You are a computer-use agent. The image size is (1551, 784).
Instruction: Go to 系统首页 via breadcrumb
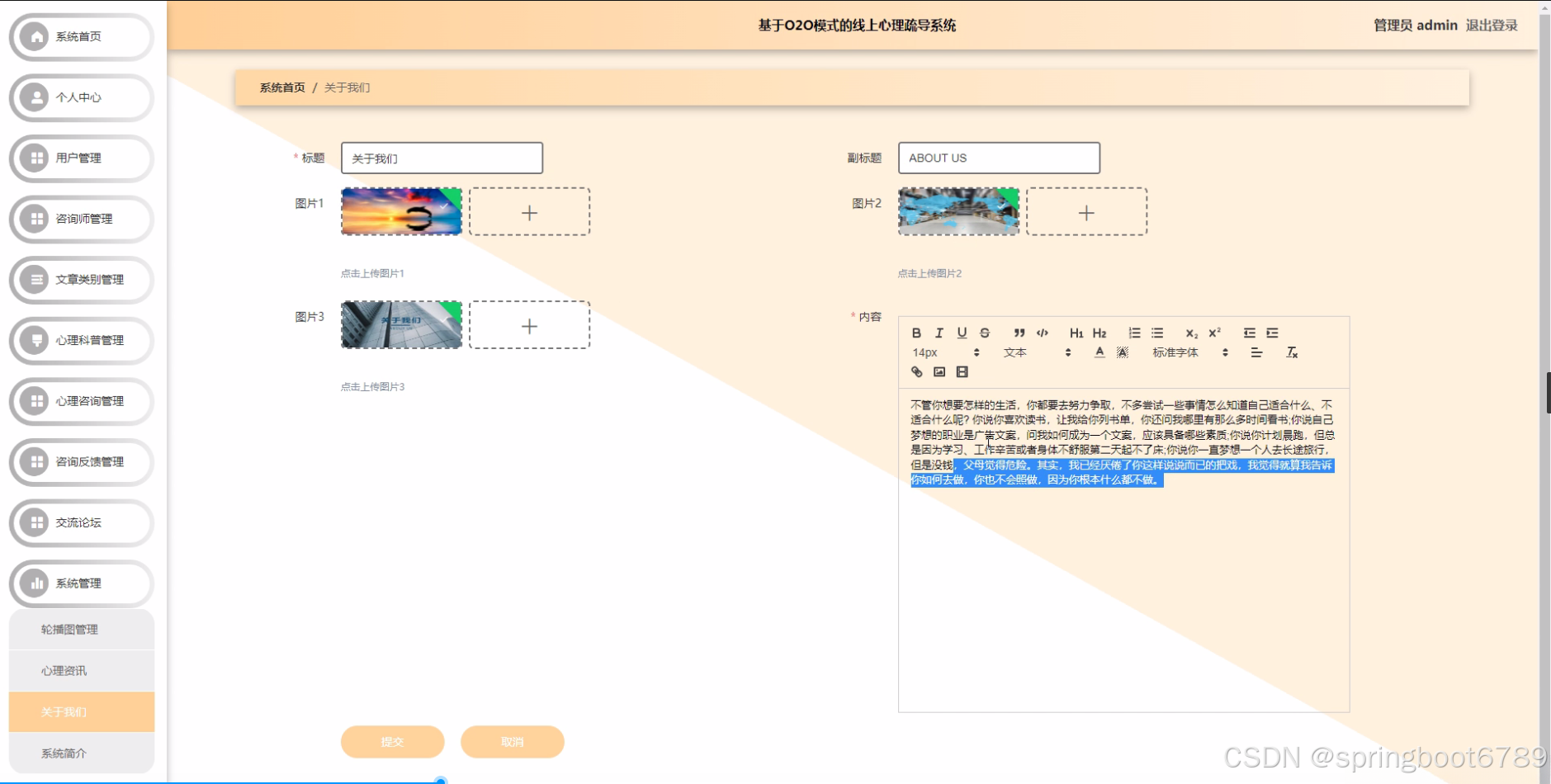pos(282,87)
